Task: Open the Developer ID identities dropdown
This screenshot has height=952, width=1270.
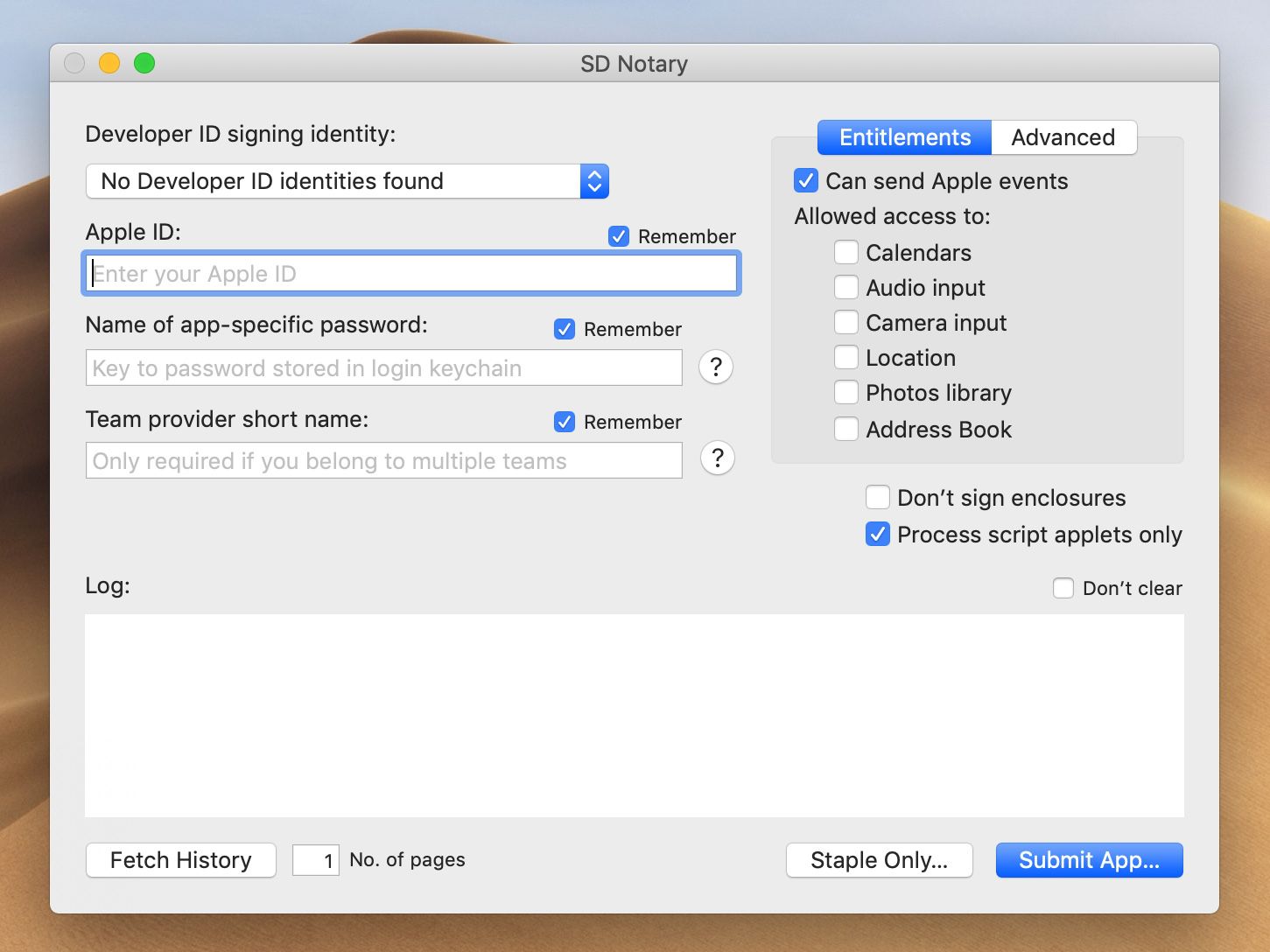Action: 594,181
